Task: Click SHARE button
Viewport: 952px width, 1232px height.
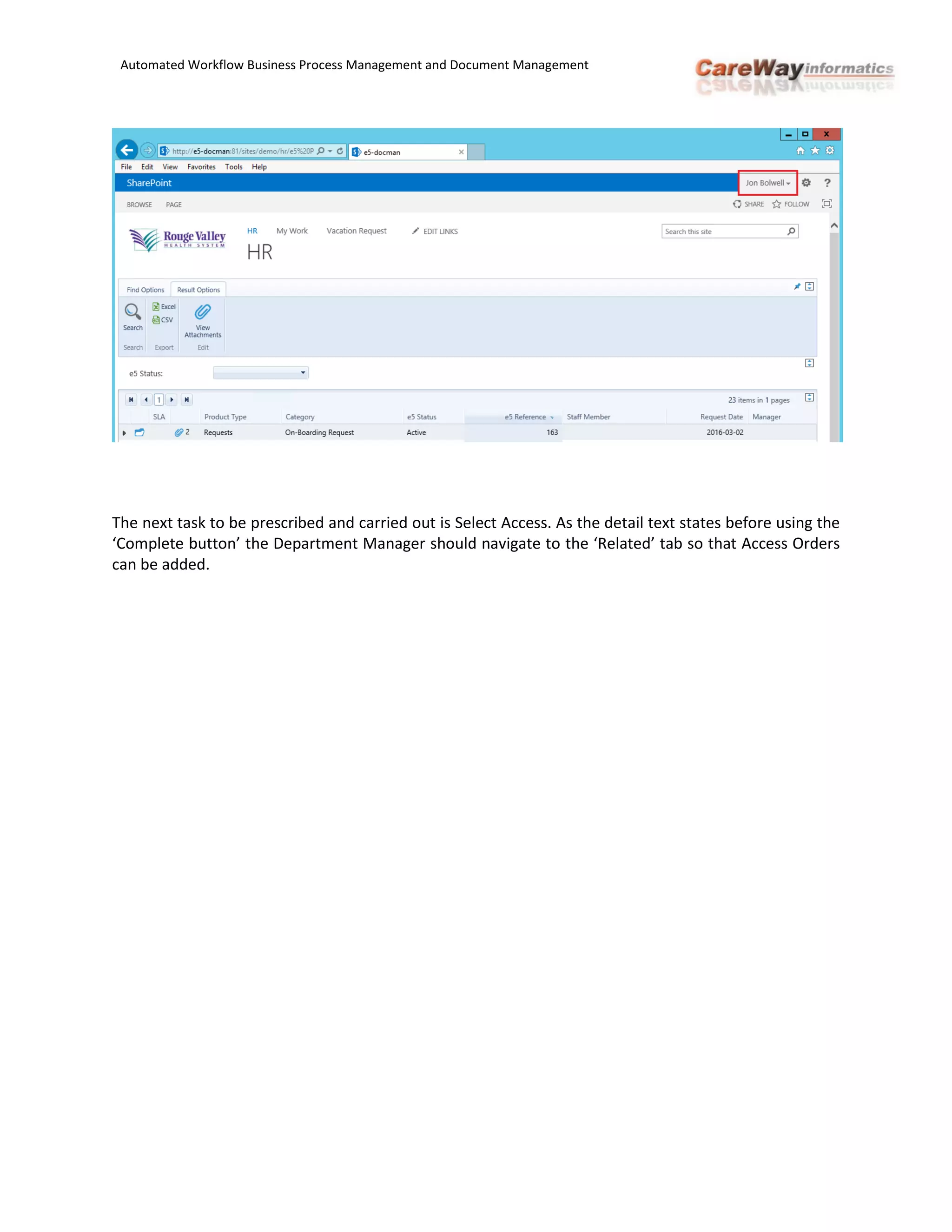Action: coord(748,204)
